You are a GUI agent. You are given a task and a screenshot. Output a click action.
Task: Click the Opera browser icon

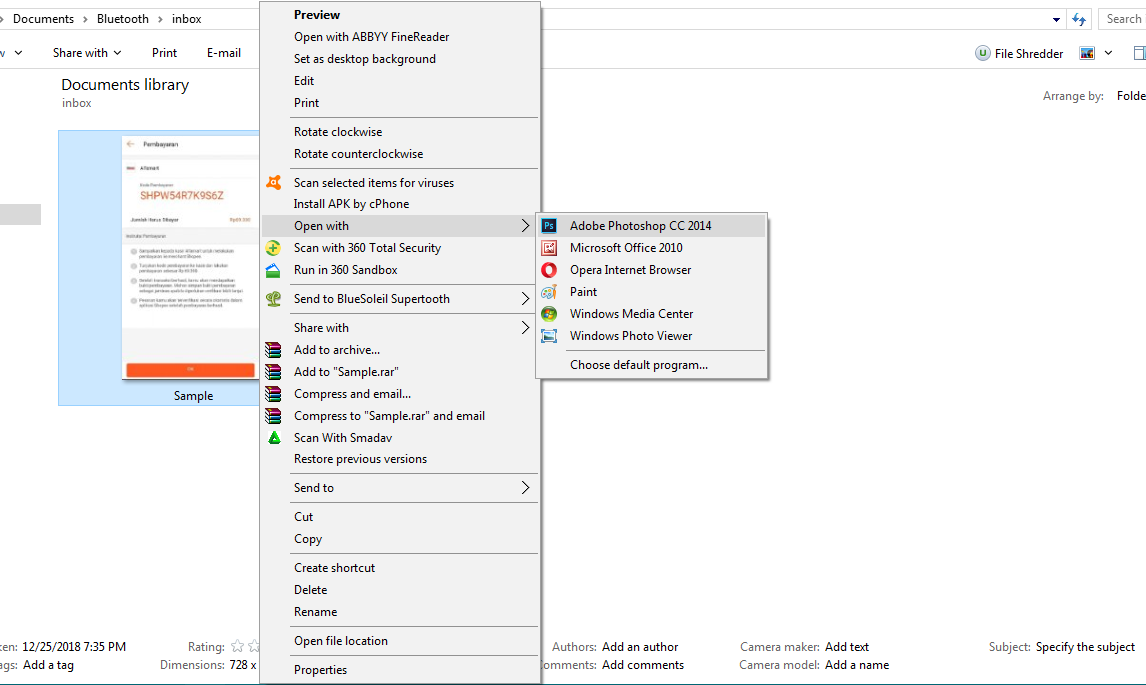tap(549, 270)
